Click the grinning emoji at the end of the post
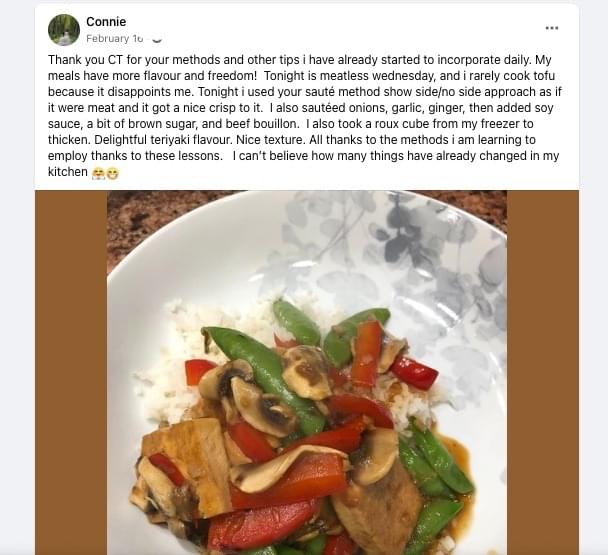This screenshot has height=555, width=608. tap(112, 173)
